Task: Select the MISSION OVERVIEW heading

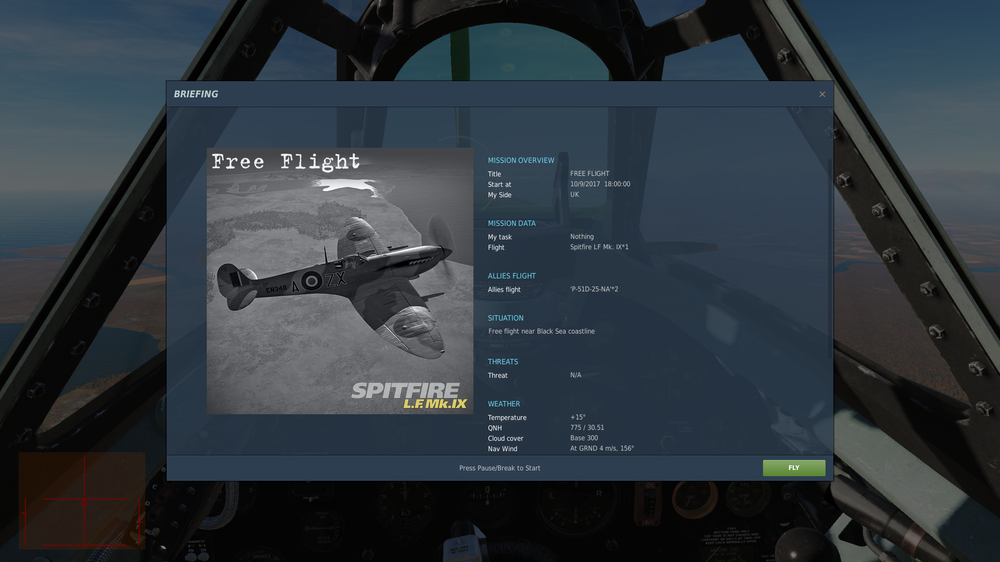Action: click(521, 161)
